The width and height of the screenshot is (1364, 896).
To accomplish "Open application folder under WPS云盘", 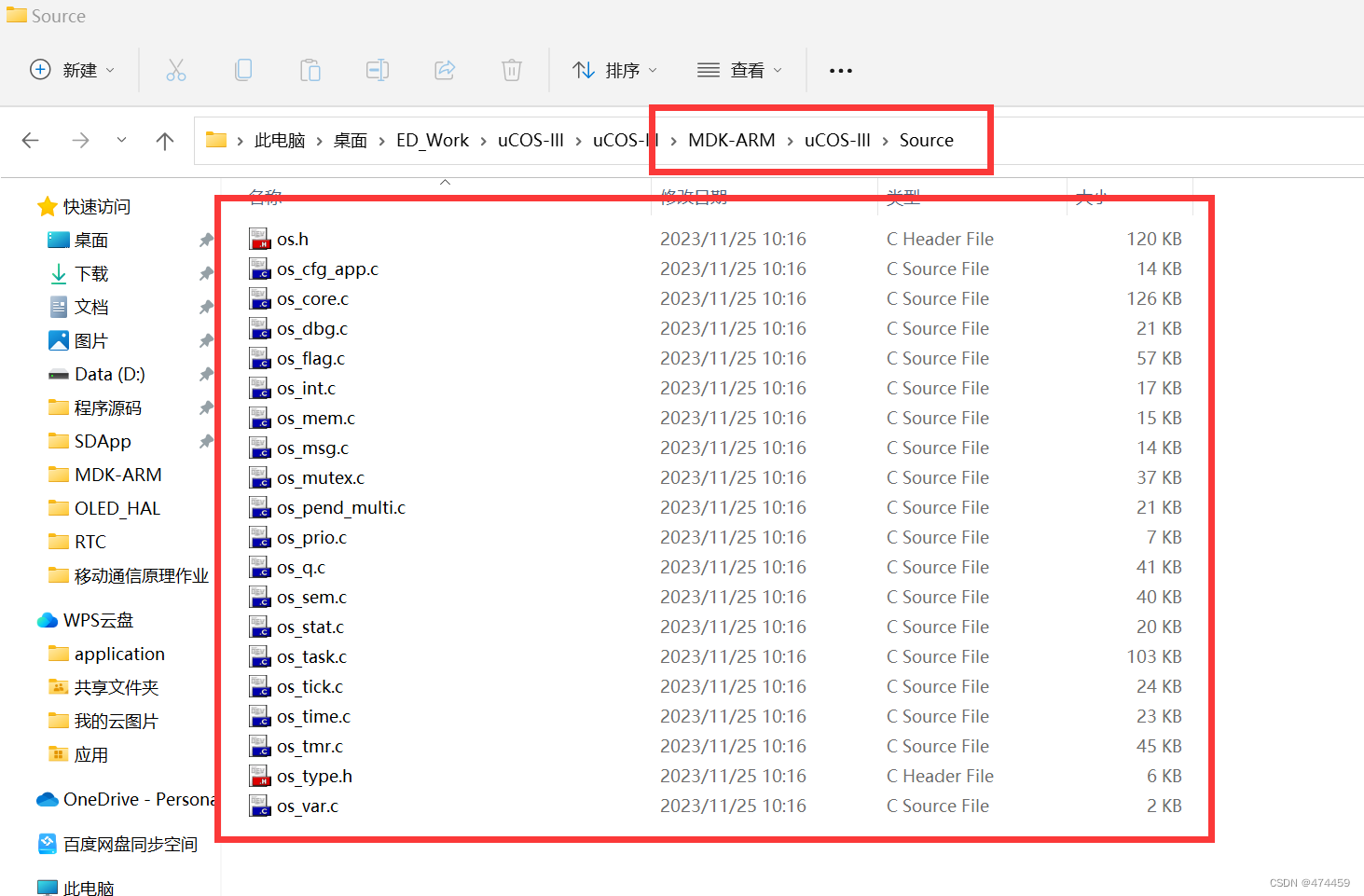I will pos(119,655).
